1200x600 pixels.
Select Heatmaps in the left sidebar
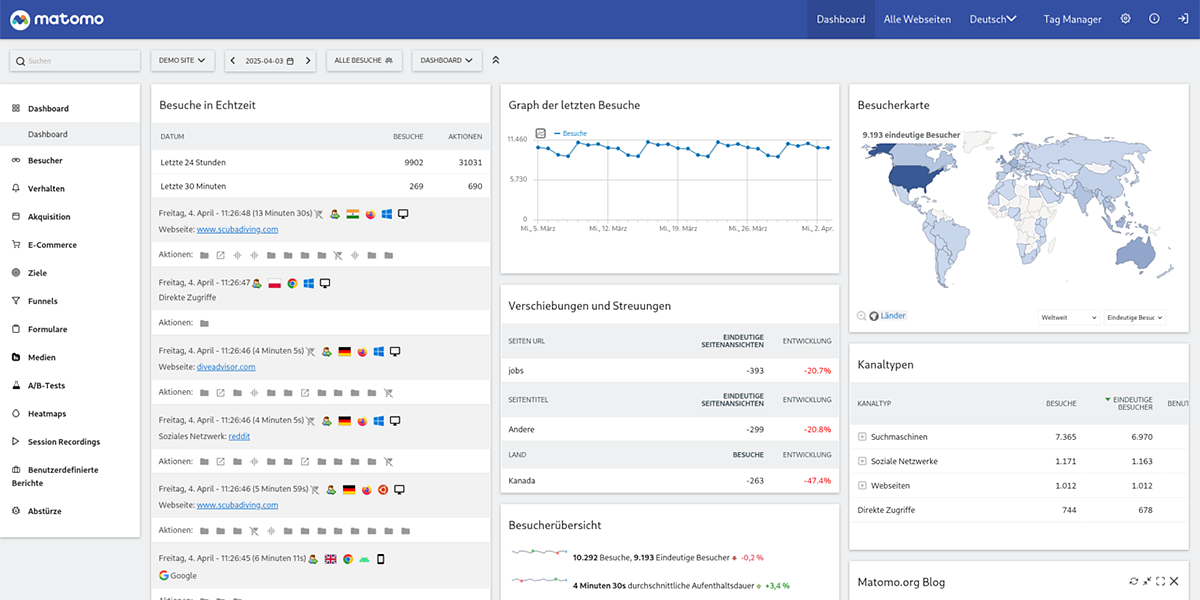[46, 413]
